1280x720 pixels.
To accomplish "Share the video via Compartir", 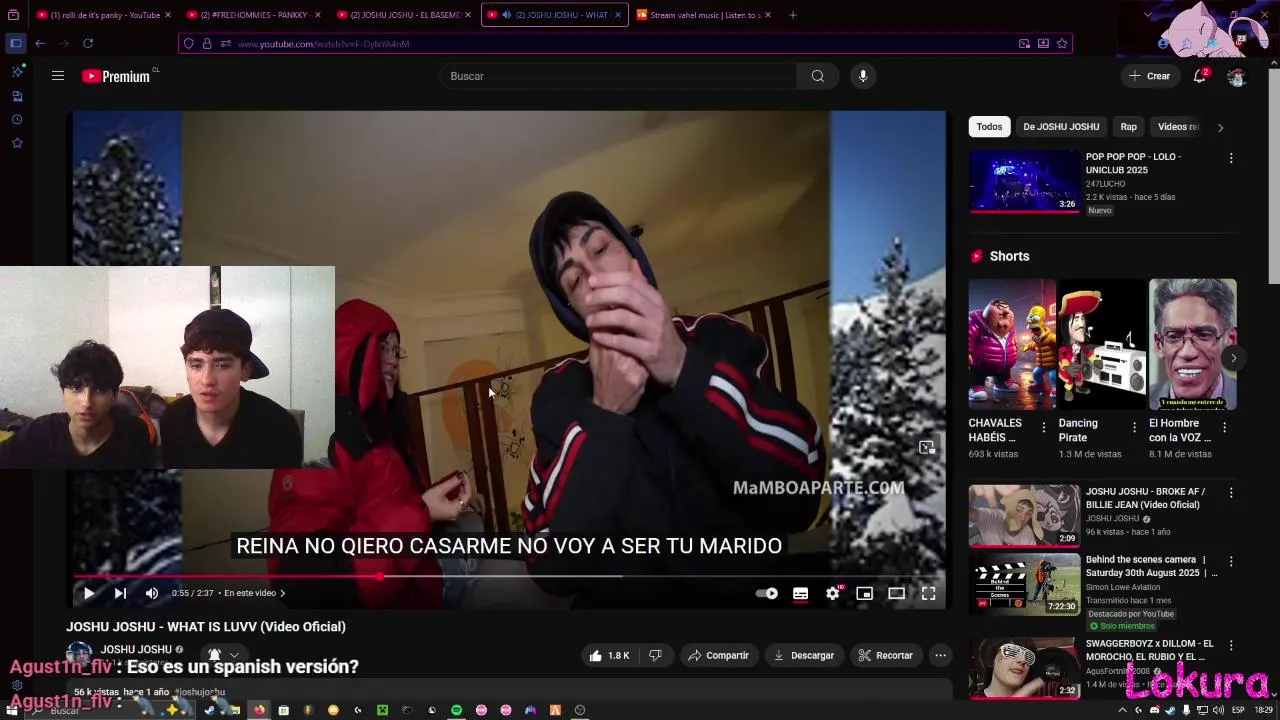I will point(718,655).
